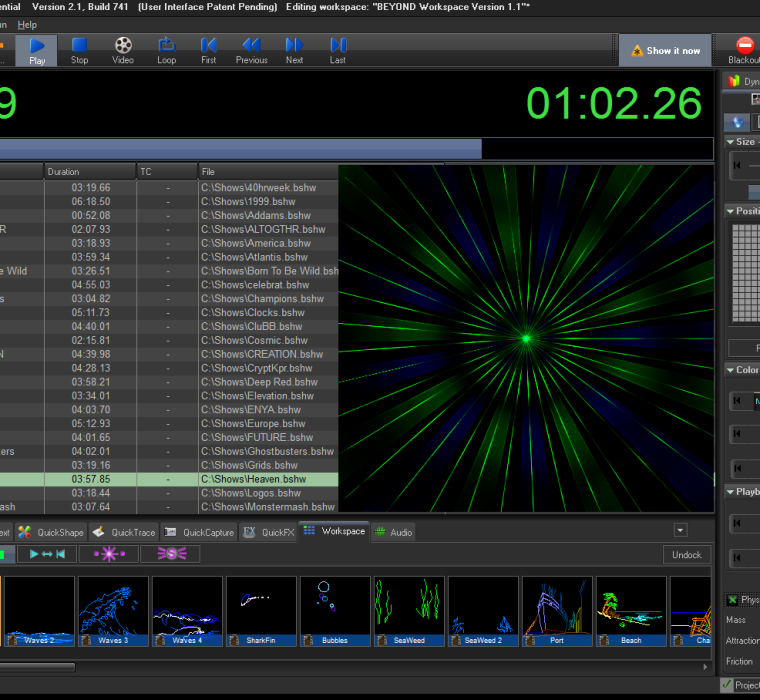Select the Waves 3 cue thumbnail
The image size is (760, 700).
tap(113, 611)
